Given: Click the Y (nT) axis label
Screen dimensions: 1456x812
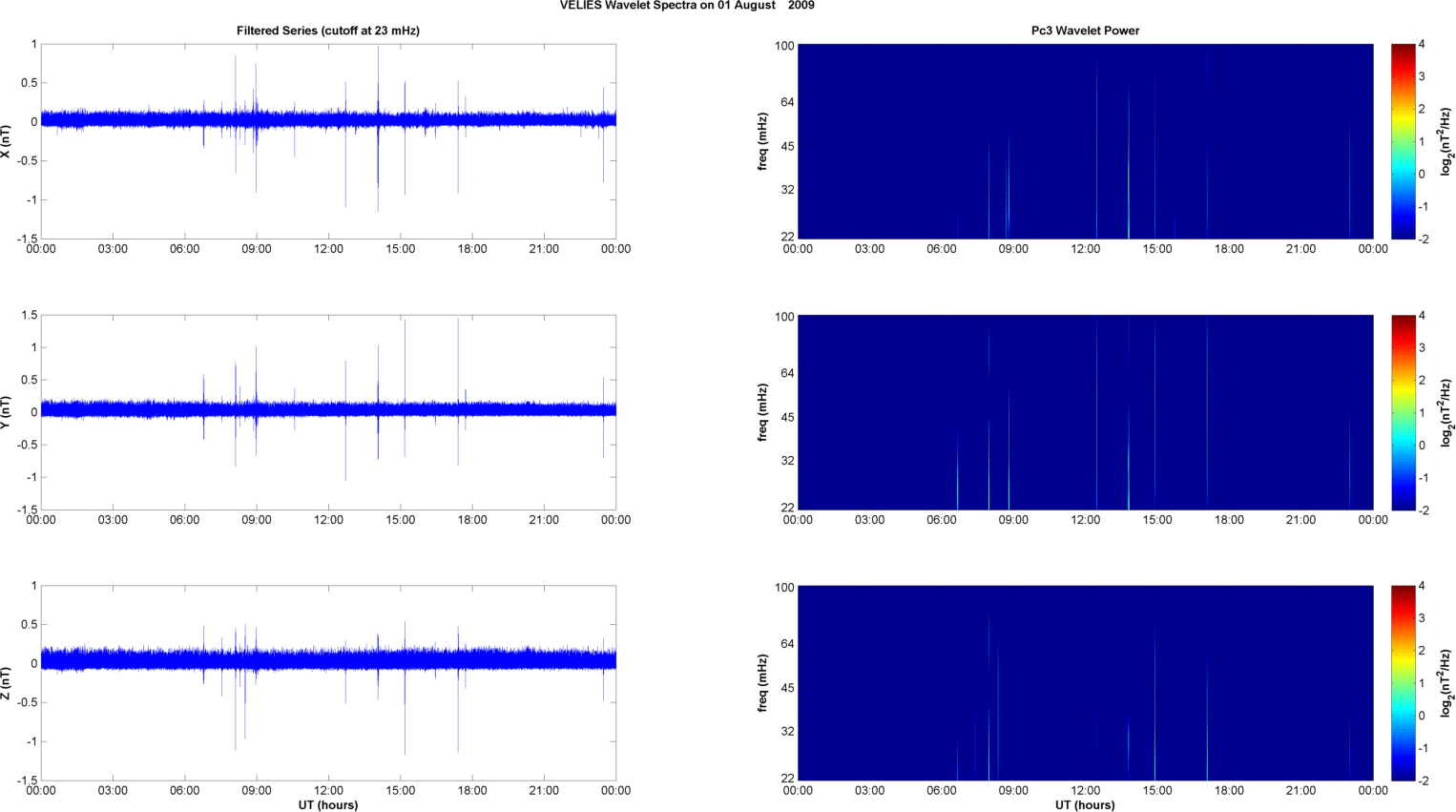Looking at the screenshot, I should point(7,412).
